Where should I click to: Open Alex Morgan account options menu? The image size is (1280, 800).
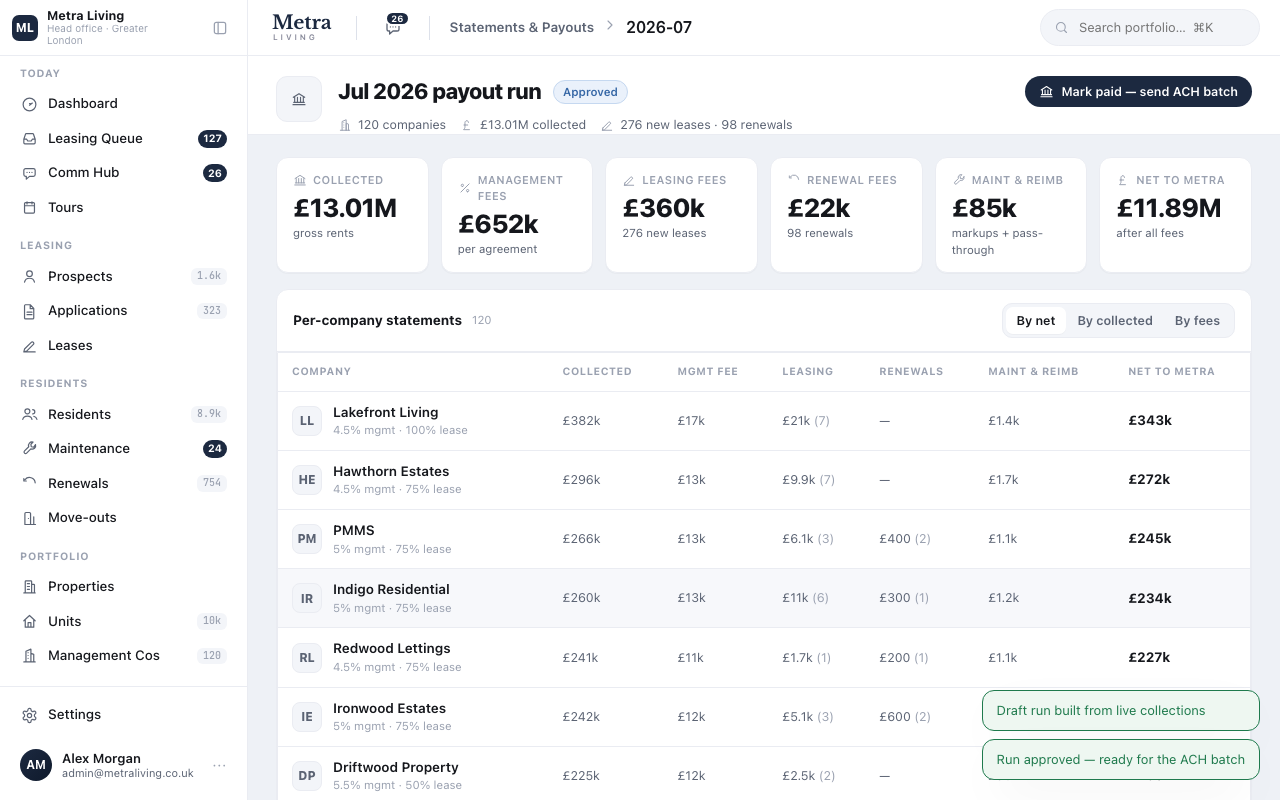pyautogui.click(x=219, y=766)
